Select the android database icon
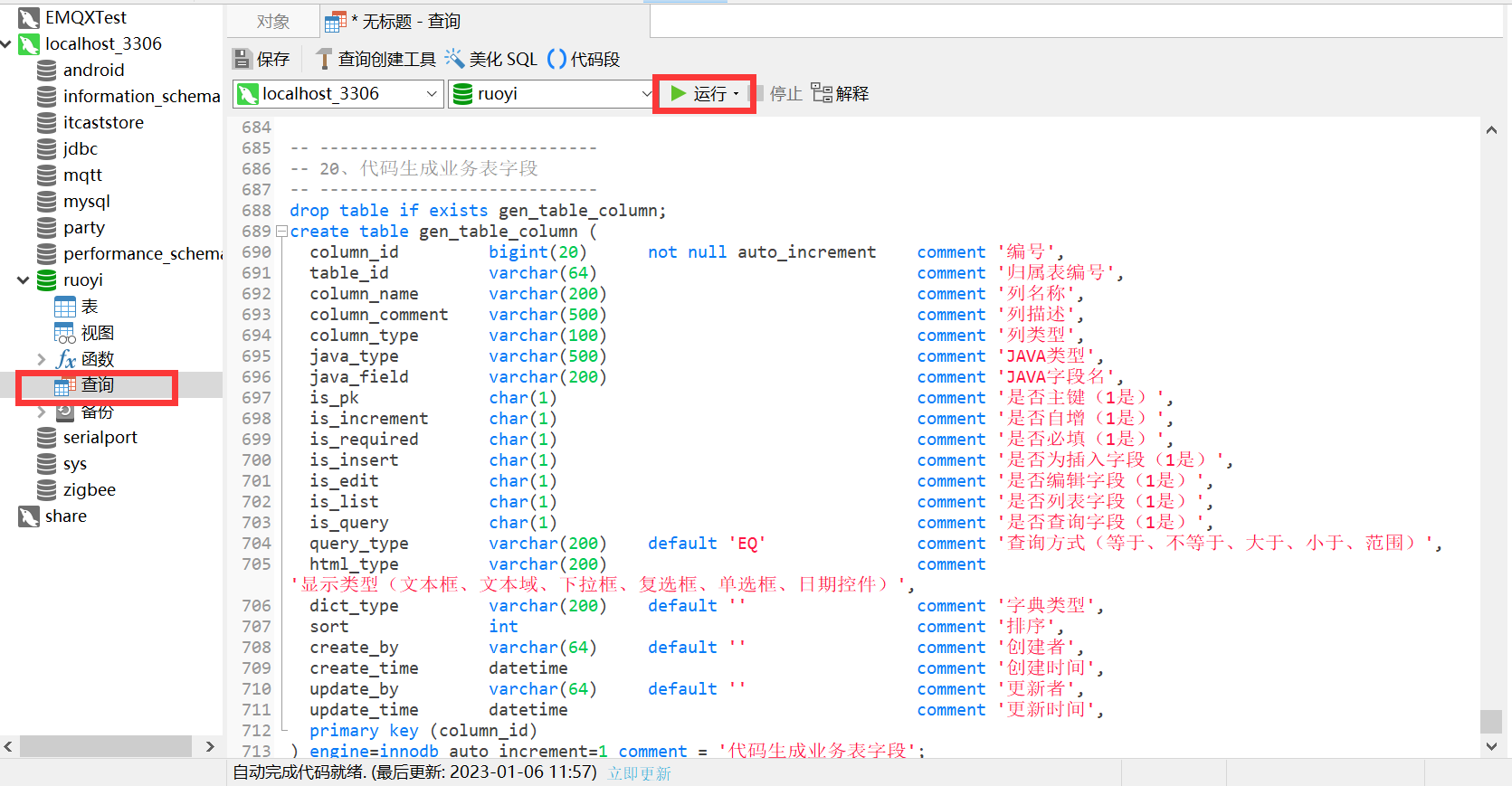Image resolution: width=1512 pixels, height=786 pixels. 47,70
